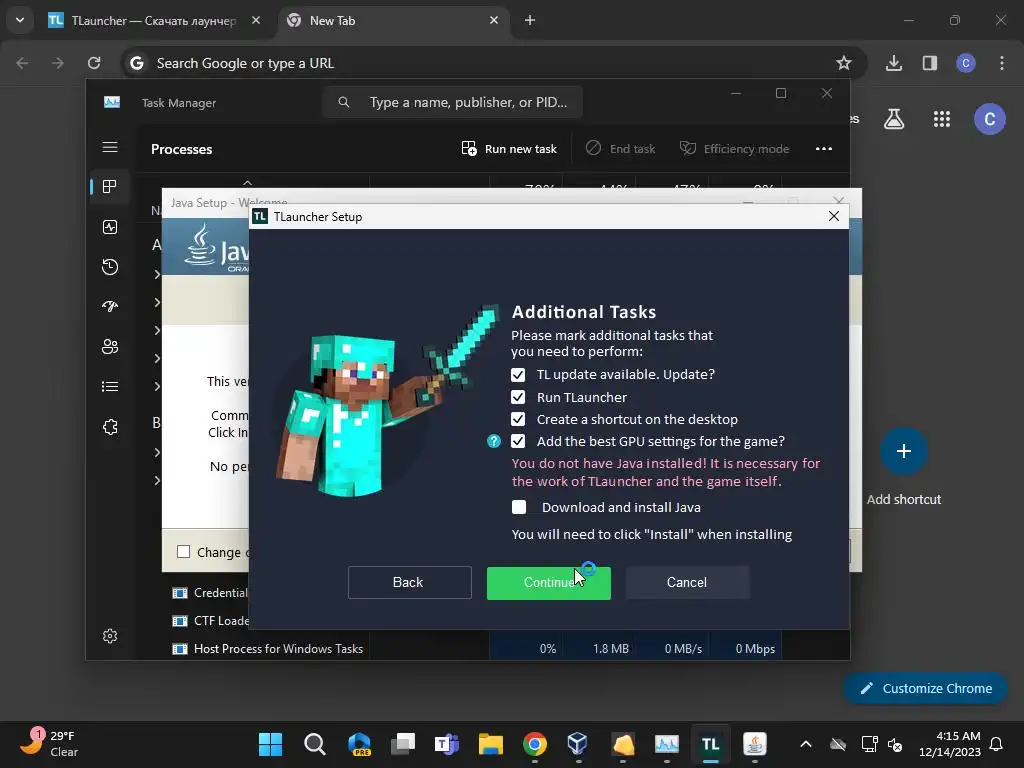
Task: Open TLauncher taskbar icon
Action: click(x=711, y=744)
